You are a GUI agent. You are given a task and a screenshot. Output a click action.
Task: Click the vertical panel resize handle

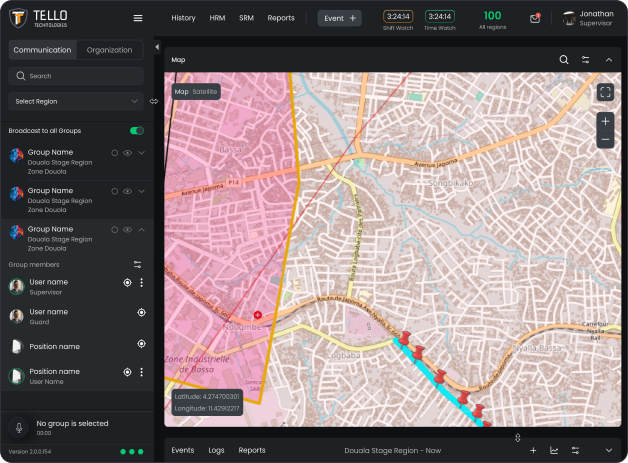pyautogui.click(x=517, y=437)
